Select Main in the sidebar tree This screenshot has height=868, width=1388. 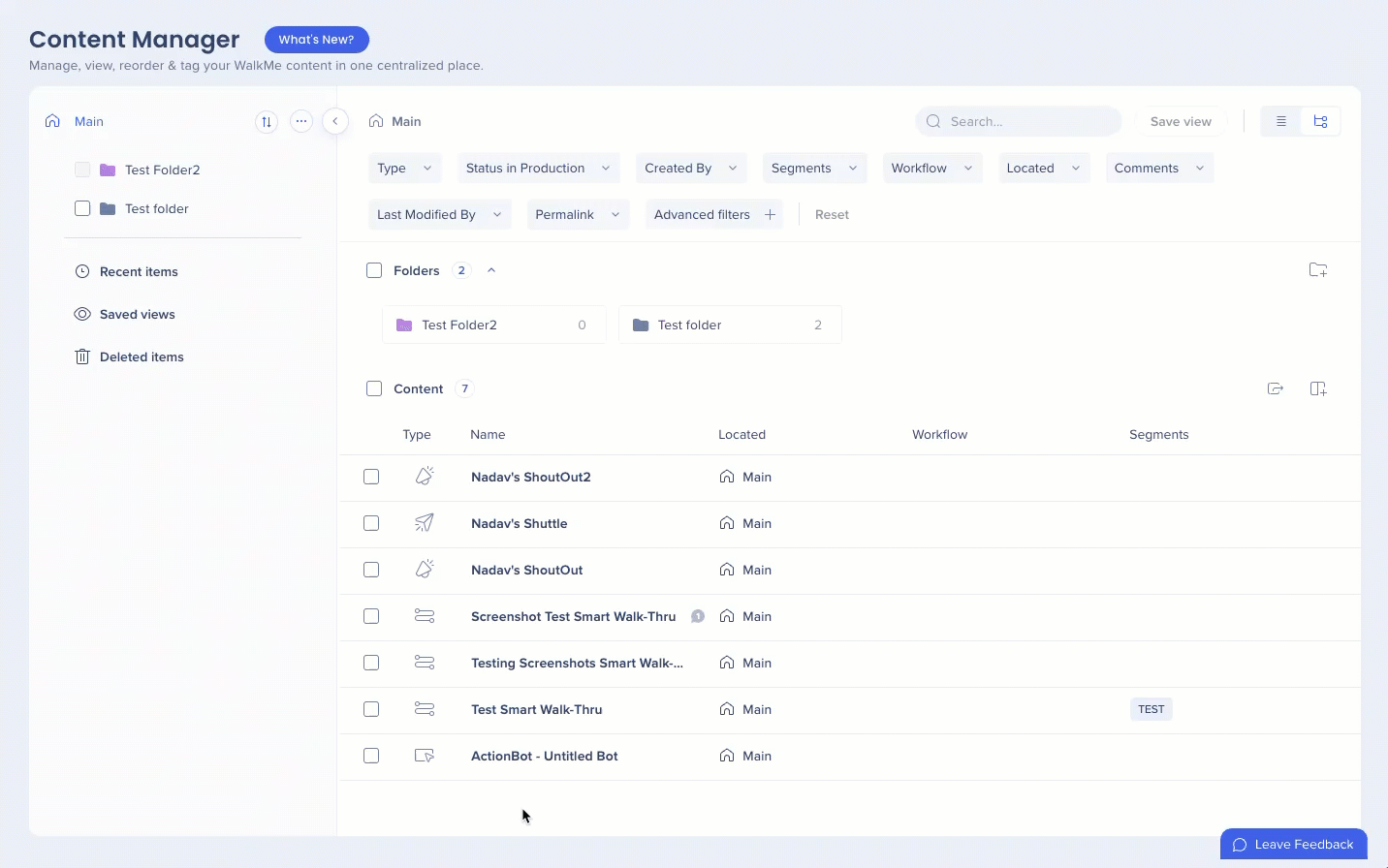pos(89,121)
